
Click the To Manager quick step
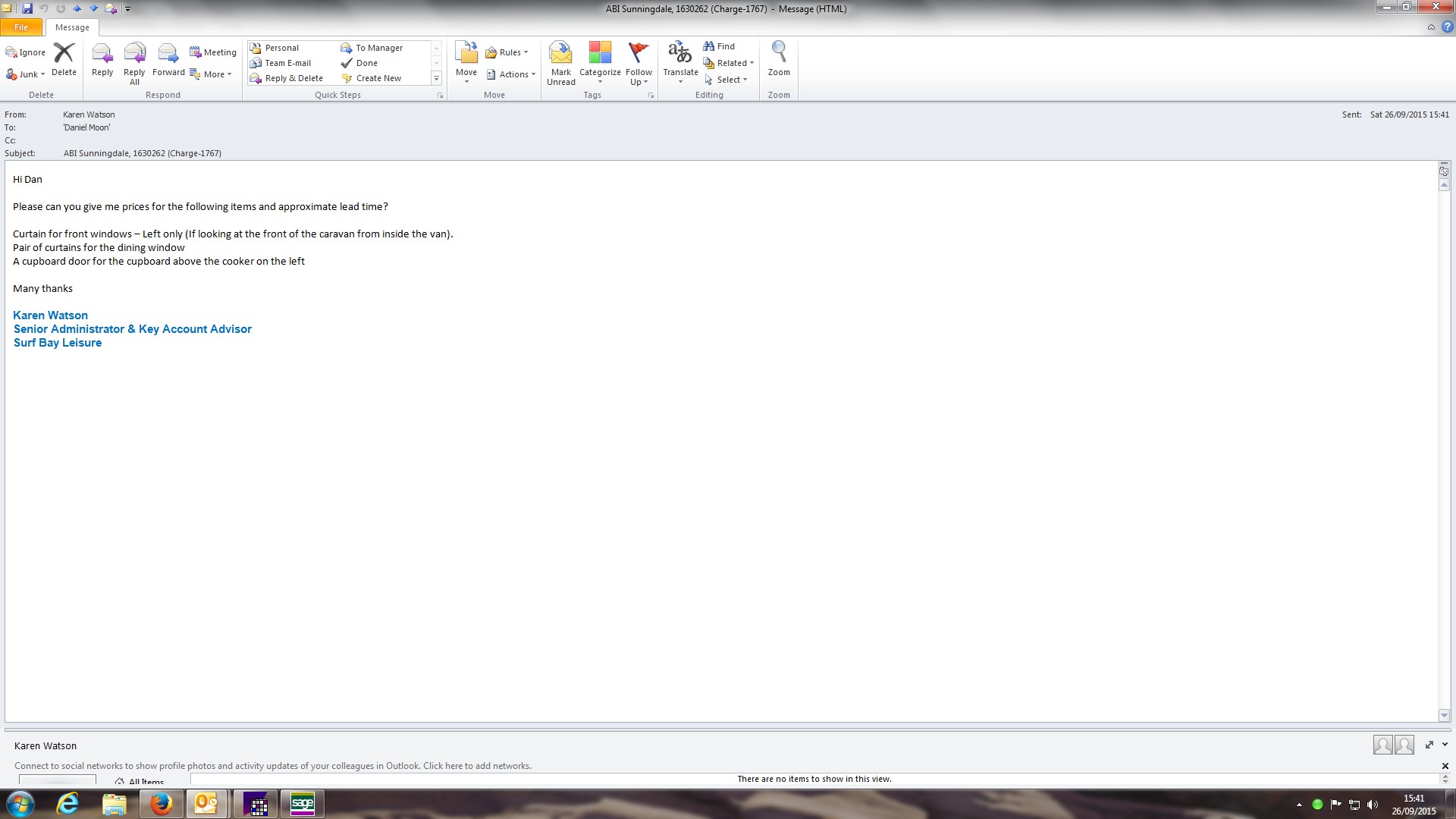[378, 48]
